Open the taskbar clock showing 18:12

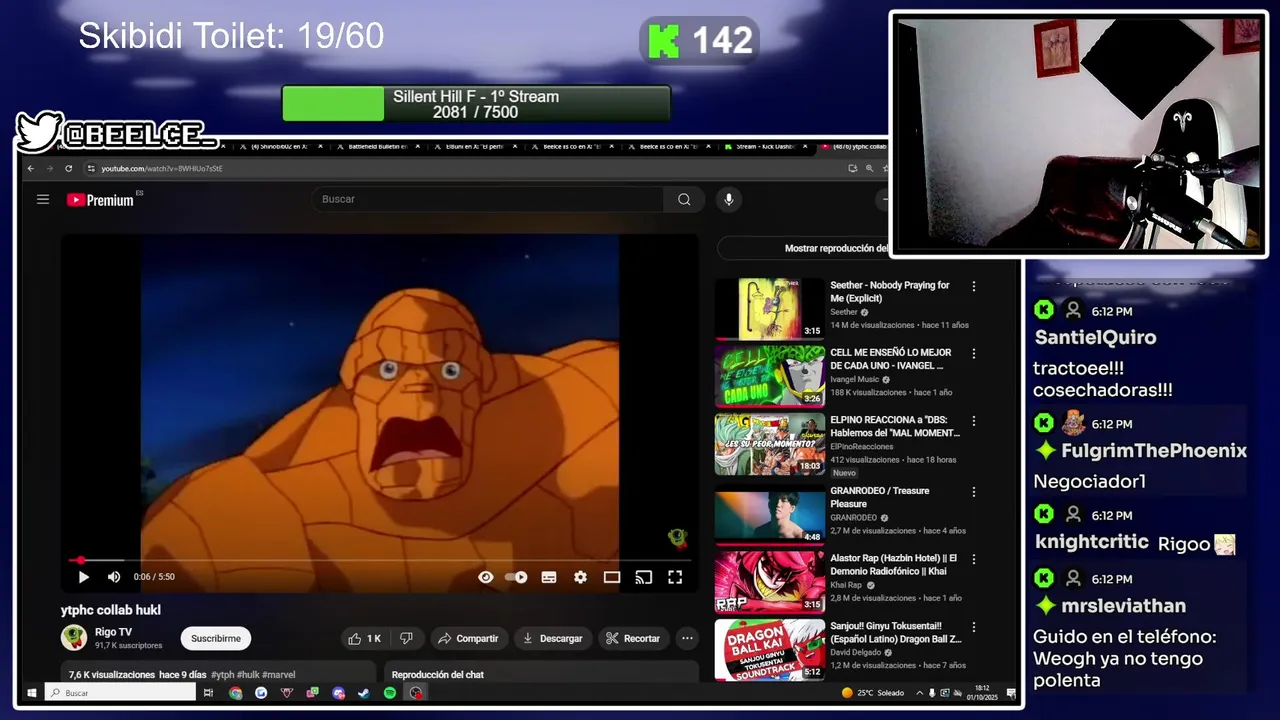[982, 693]
